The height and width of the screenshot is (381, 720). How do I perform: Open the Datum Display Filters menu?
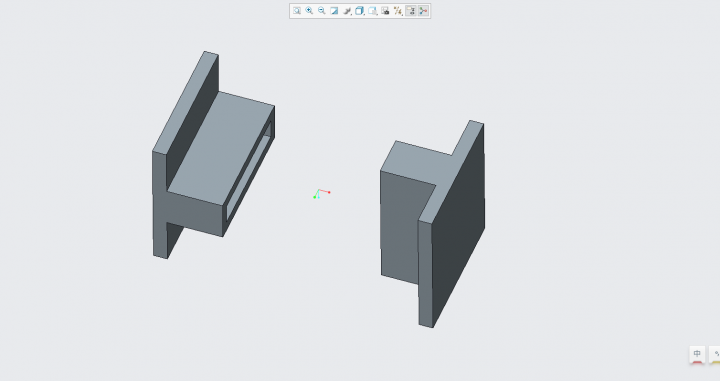[398, 11]
